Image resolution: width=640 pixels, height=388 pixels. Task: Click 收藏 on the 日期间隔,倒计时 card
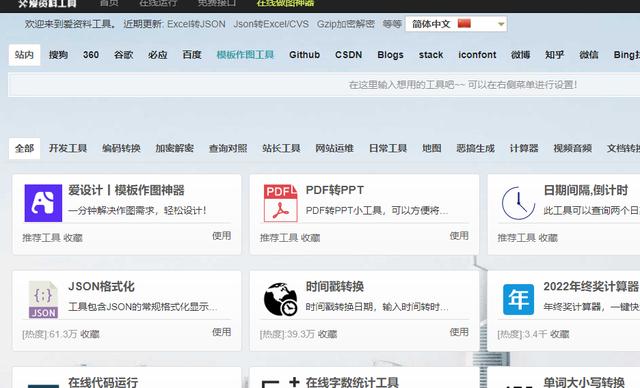[548, 238]
